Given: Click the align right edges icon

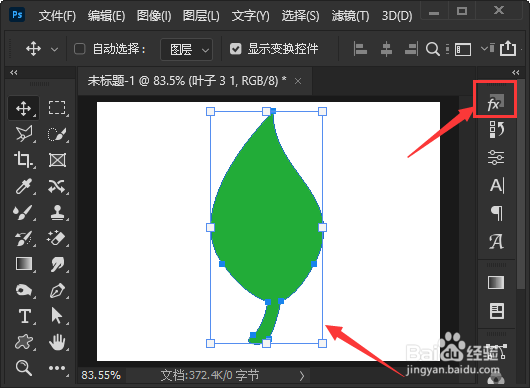Looking at the screenshot, I should 411,49.
